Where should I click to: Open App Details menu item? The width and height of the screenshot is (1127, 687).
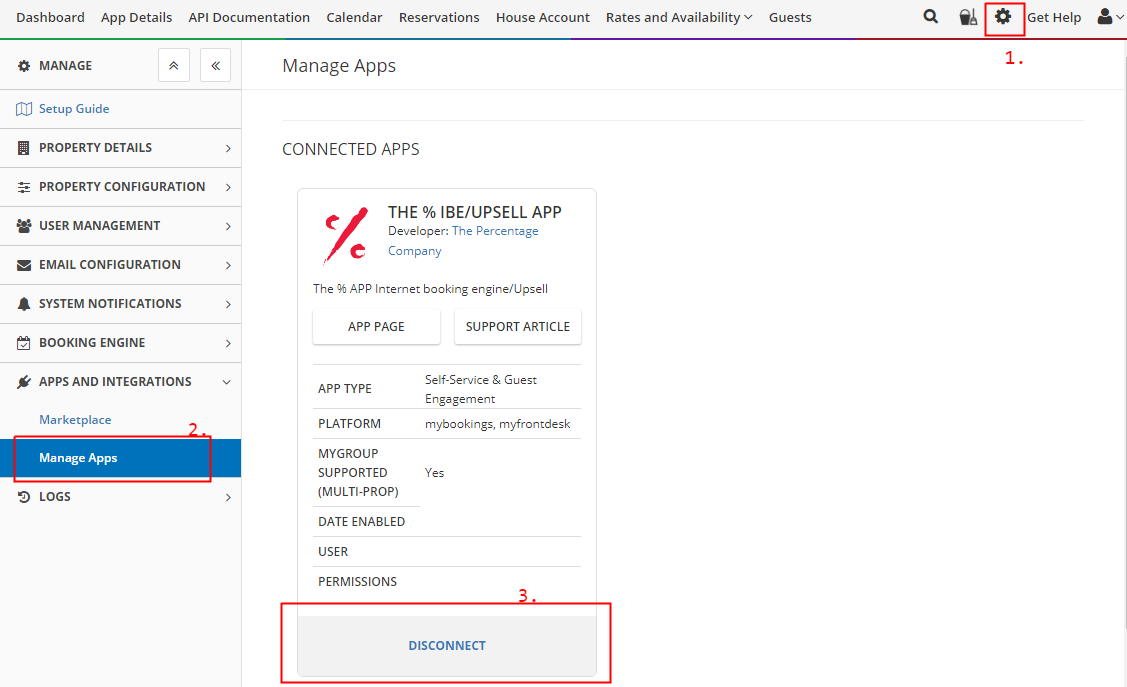(x=137, y=17)
